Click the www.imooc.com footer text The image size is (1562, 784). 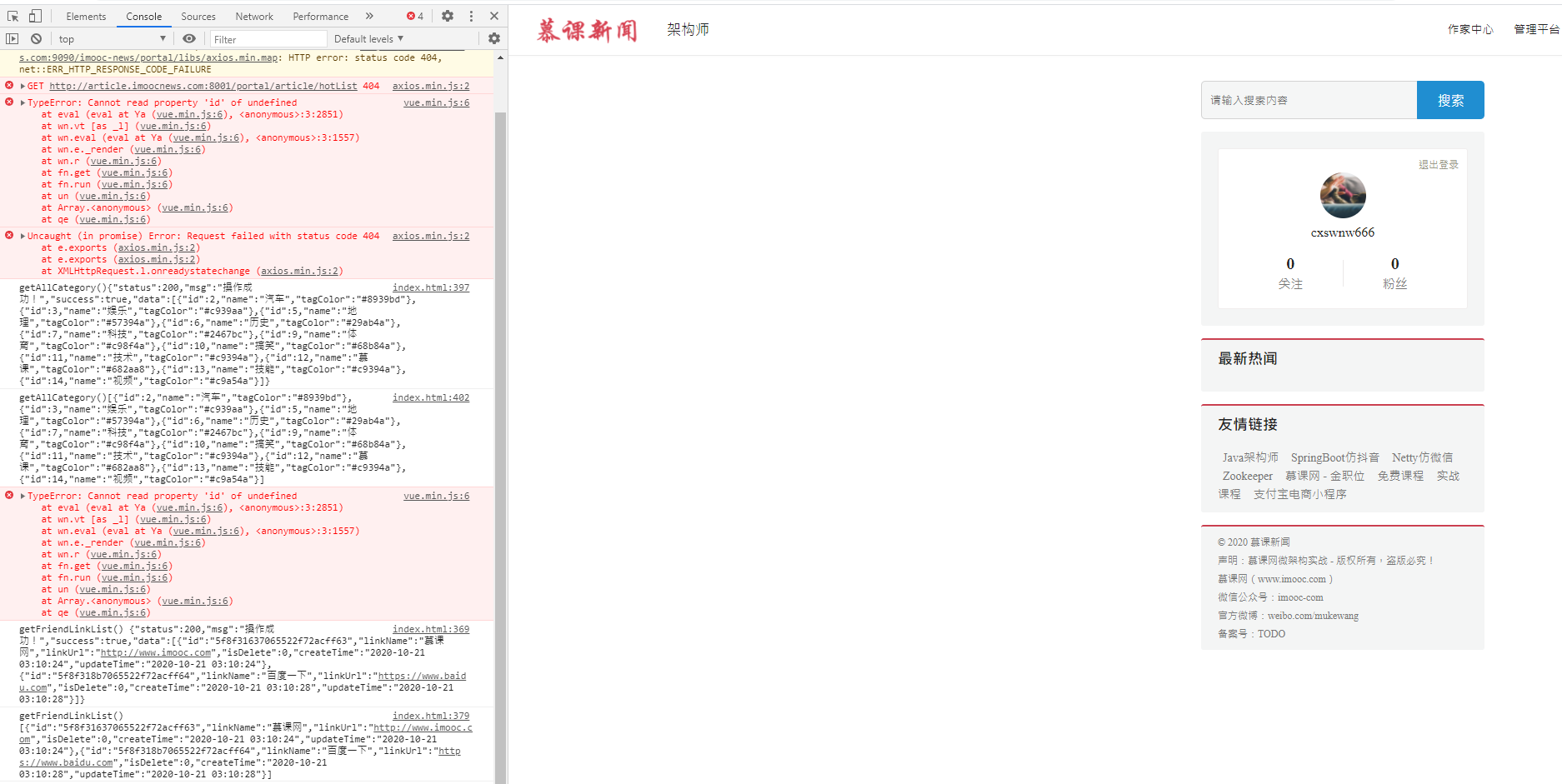tap(1292, 579)
